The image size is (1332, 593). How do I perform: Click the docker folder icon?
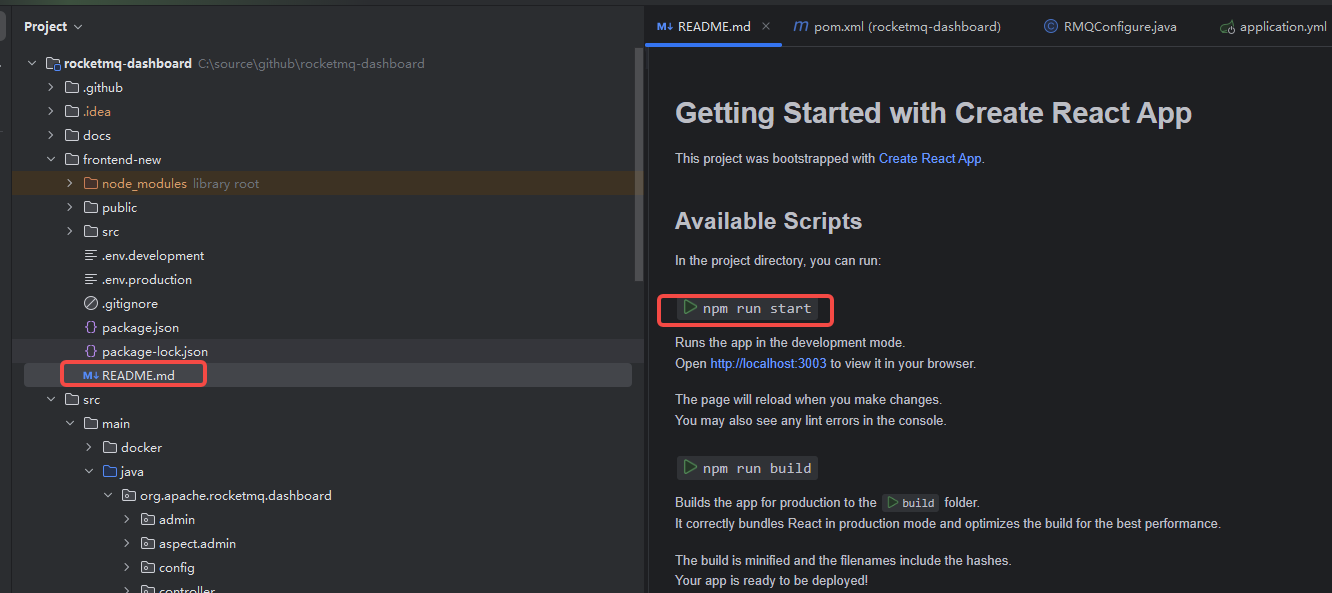[x=110, y=447]
